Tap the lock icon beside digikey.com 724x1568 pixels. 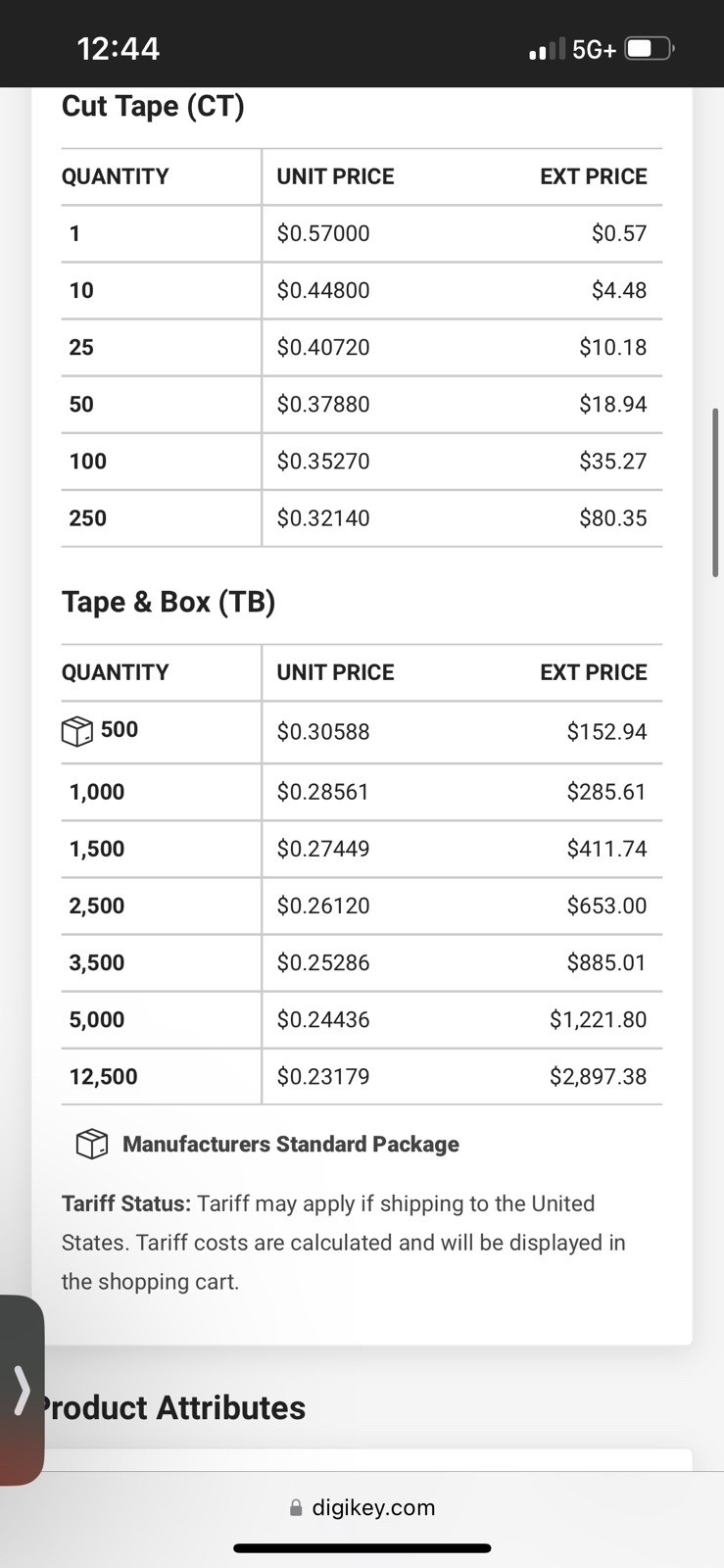[x=296, y=1508]
